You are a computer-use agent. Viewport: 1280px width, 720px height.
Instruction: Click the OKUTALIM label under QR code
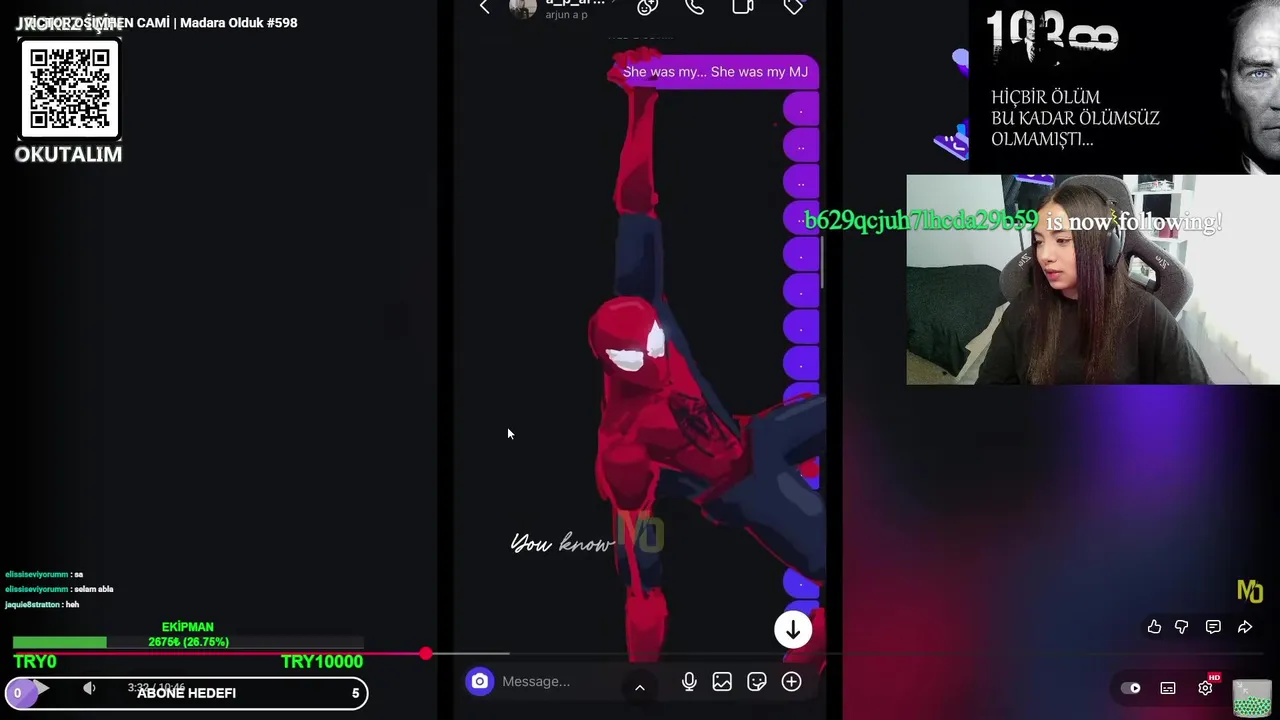pyautogui.click(x=68, y=154)
